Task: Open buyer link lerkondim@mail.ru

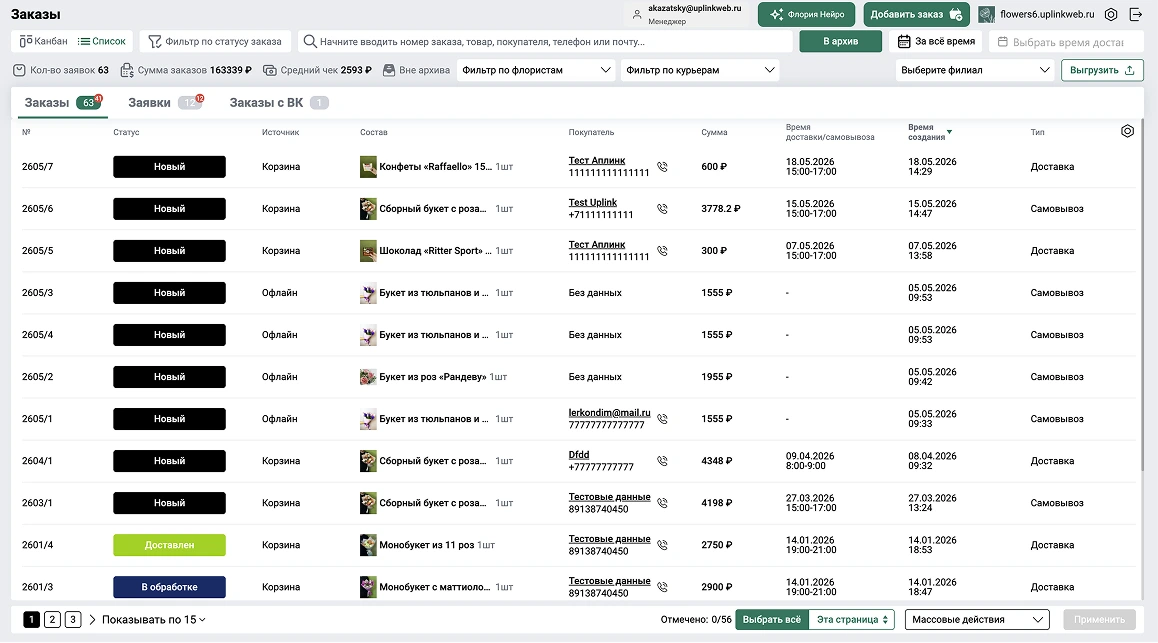Action: pos(609,413)
